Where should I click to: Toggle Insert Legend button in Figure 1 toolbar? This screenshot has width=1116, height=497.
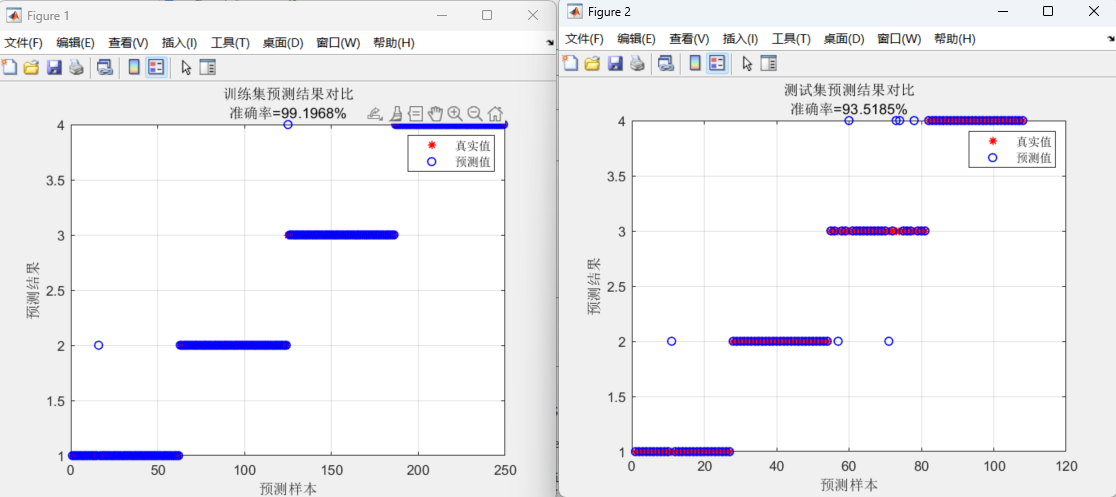tap(156, 67)
